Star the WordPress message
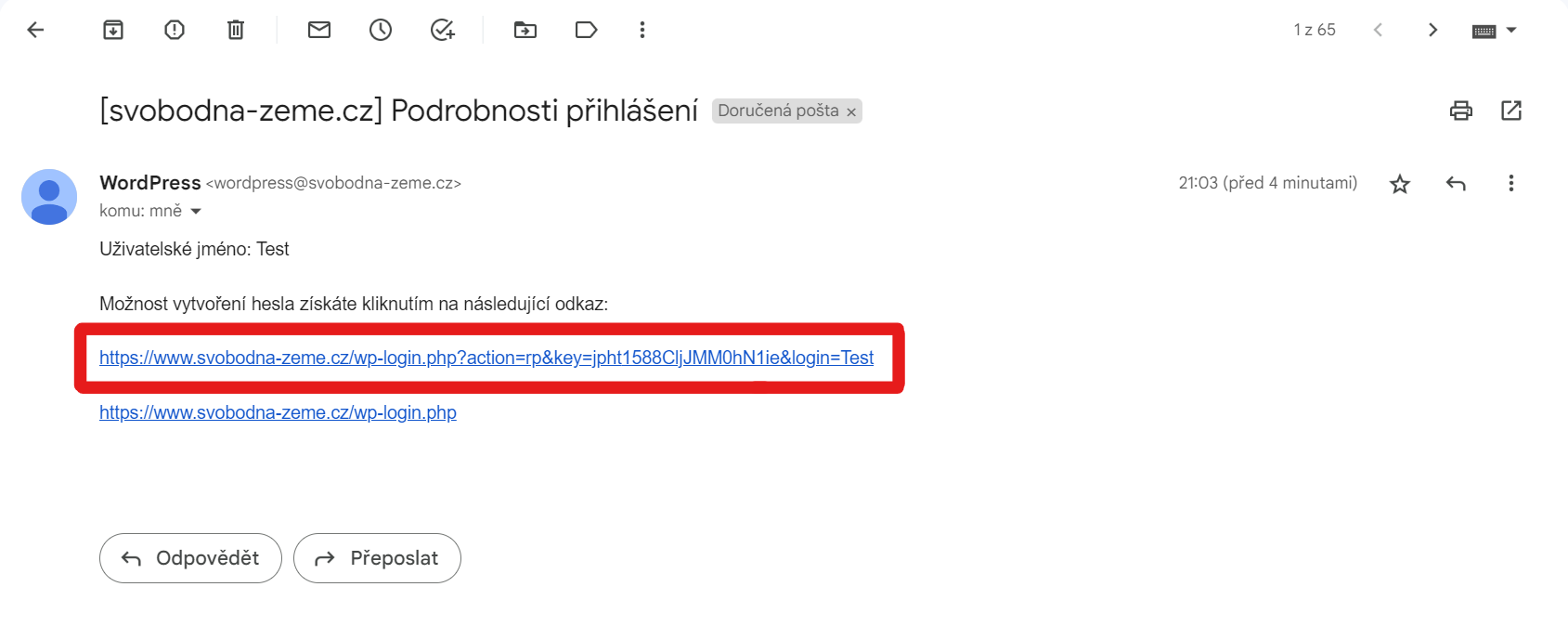 point(1400,184)
